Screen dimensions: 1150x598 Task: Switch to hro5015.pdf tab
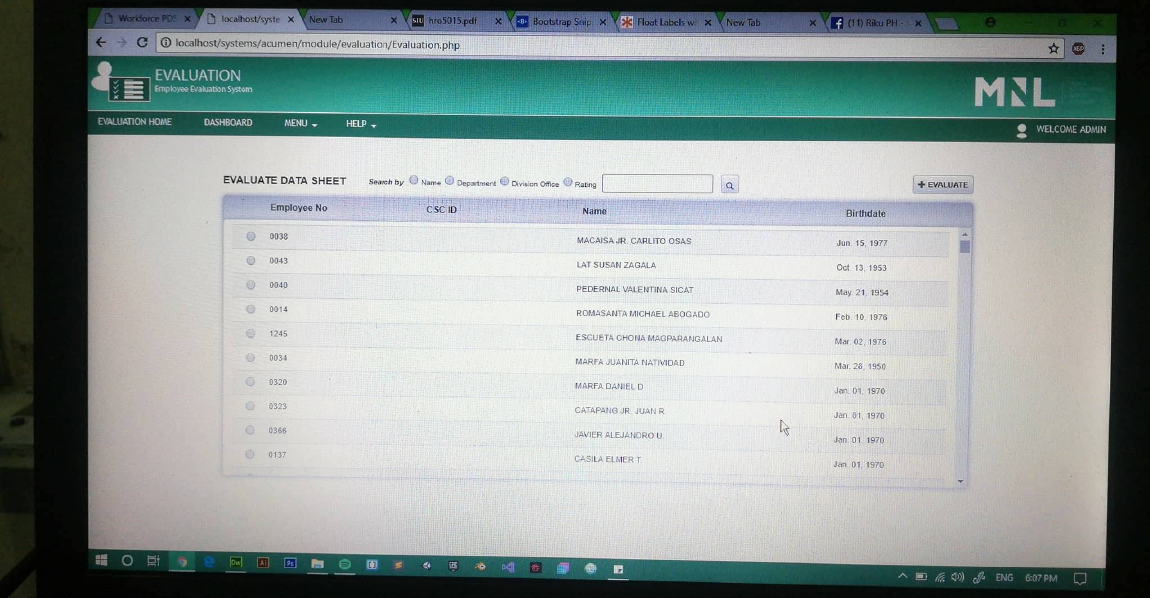[x=455, y=21]
